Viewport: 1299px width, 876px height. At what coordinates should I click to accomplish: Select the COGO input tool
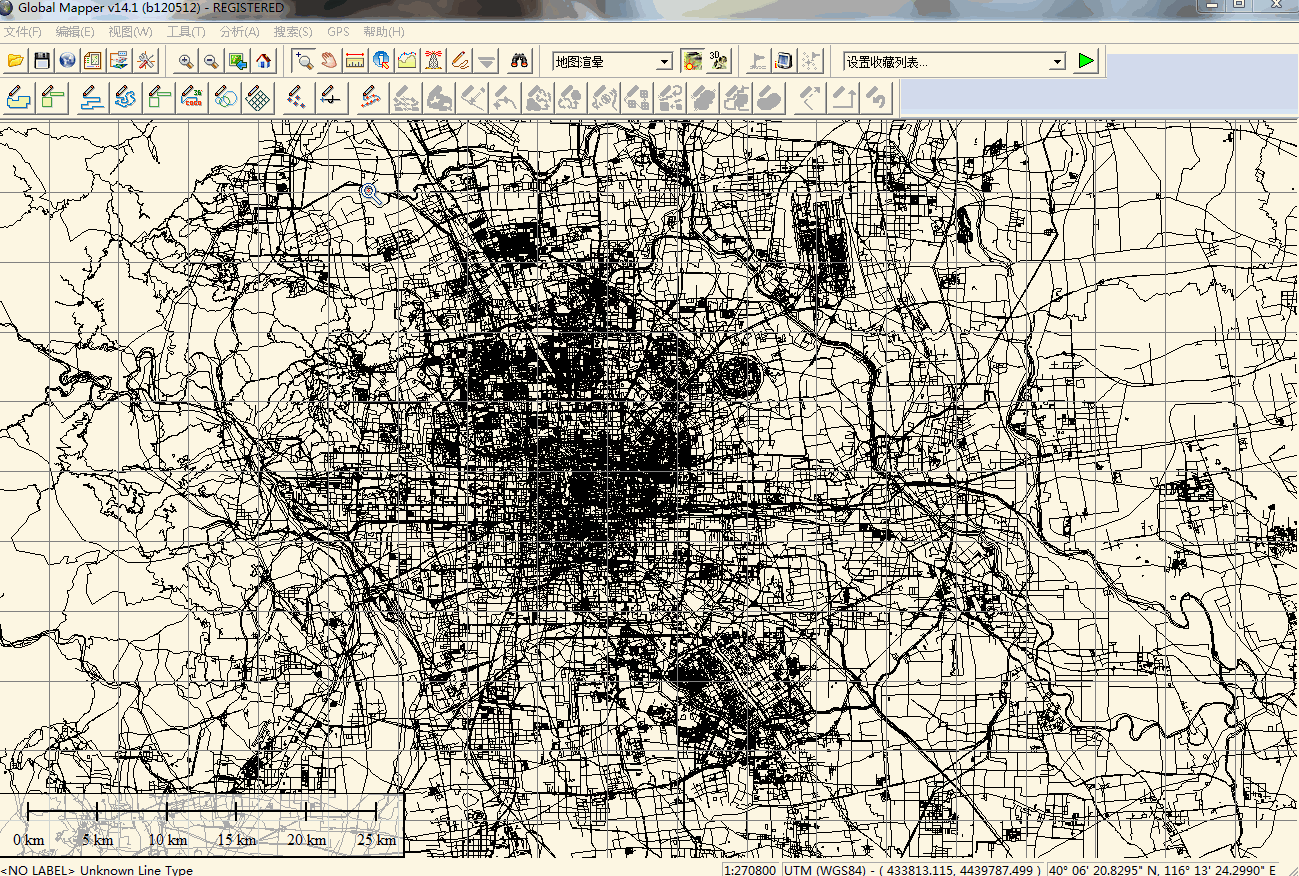192,97
